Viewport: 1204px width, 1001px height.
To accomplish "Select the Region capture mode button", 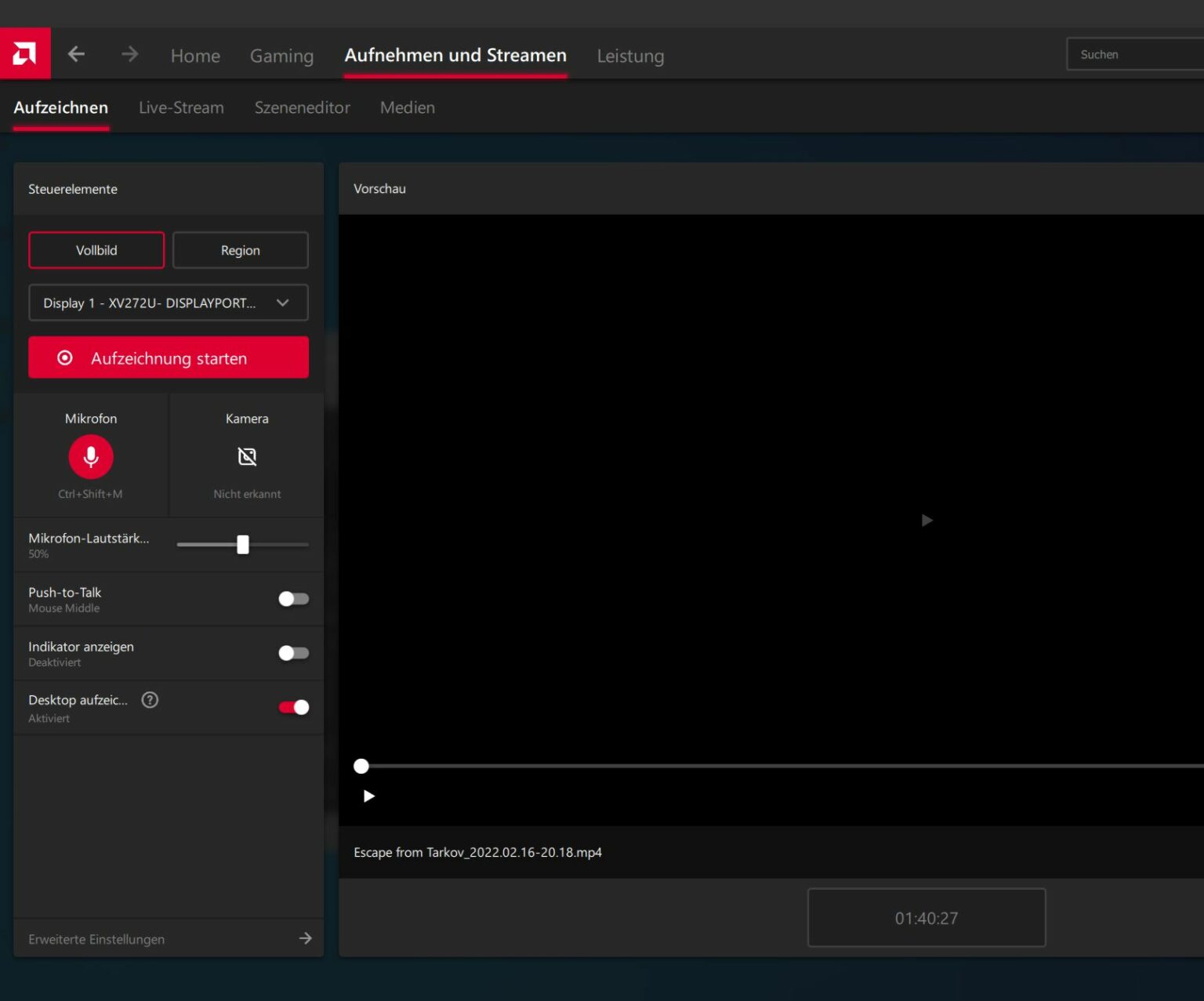I will pos(240,250).
